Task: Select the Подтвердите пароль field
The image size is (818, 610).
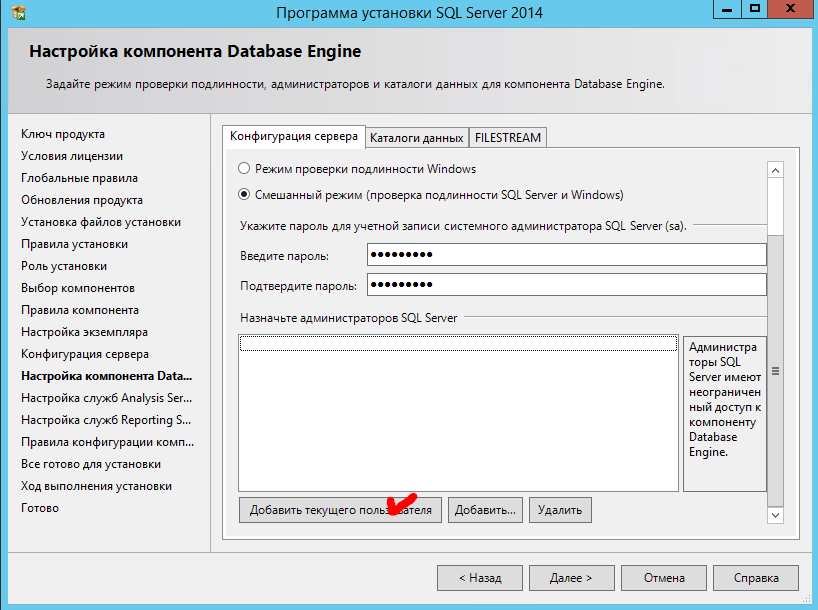Action: 565,283
